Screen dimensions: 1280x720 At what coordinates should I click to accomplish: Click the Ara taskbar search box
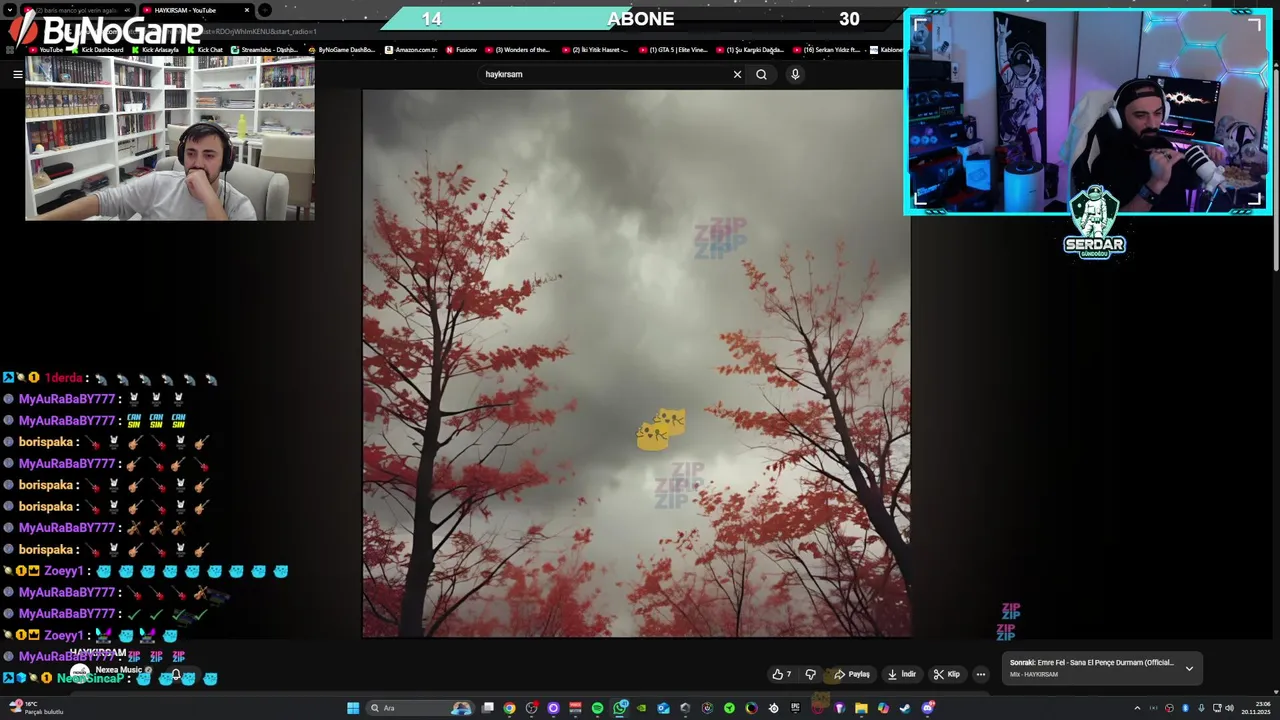pos(420,708)
